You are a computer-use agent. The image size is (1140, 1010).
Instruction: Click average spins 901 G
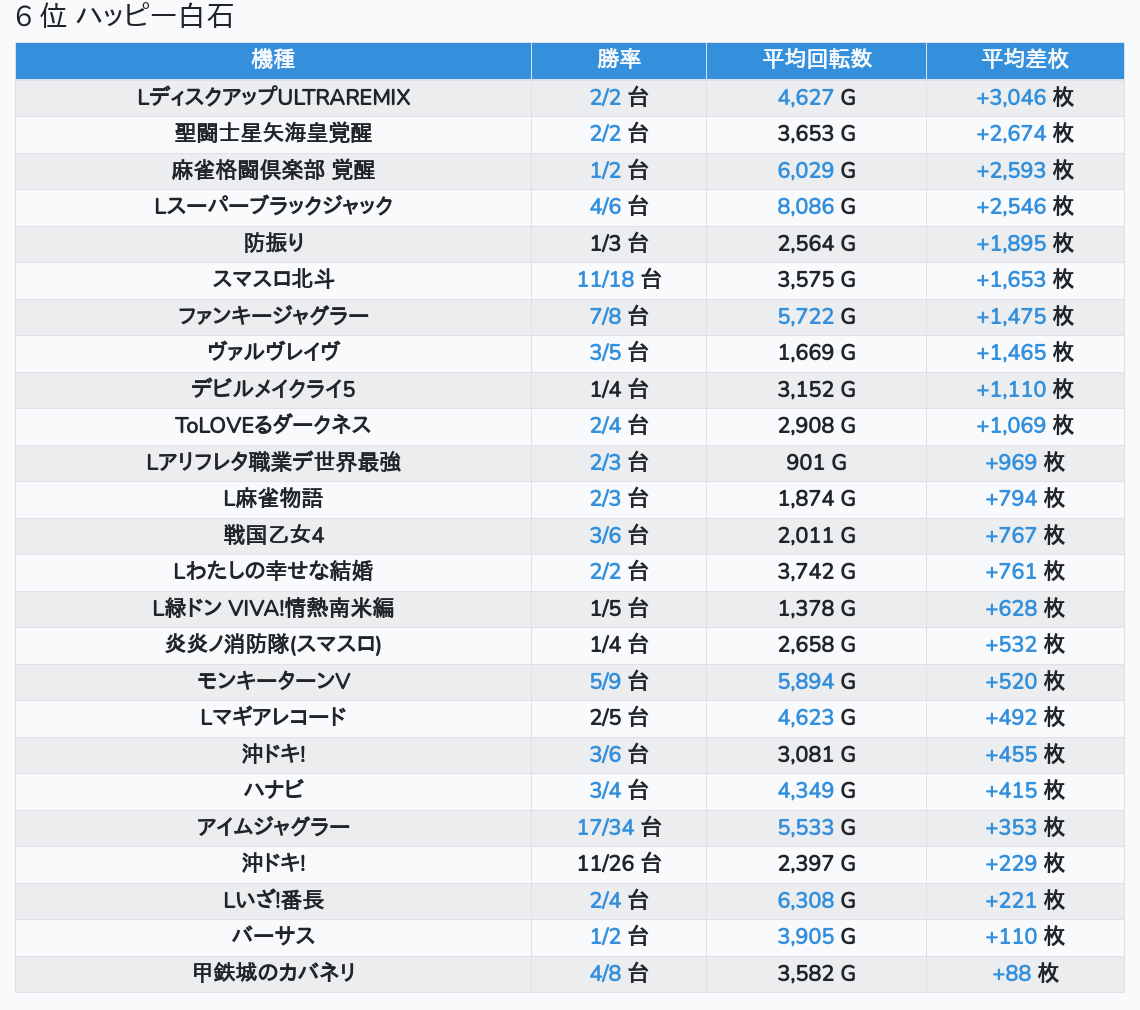[816, 462]
